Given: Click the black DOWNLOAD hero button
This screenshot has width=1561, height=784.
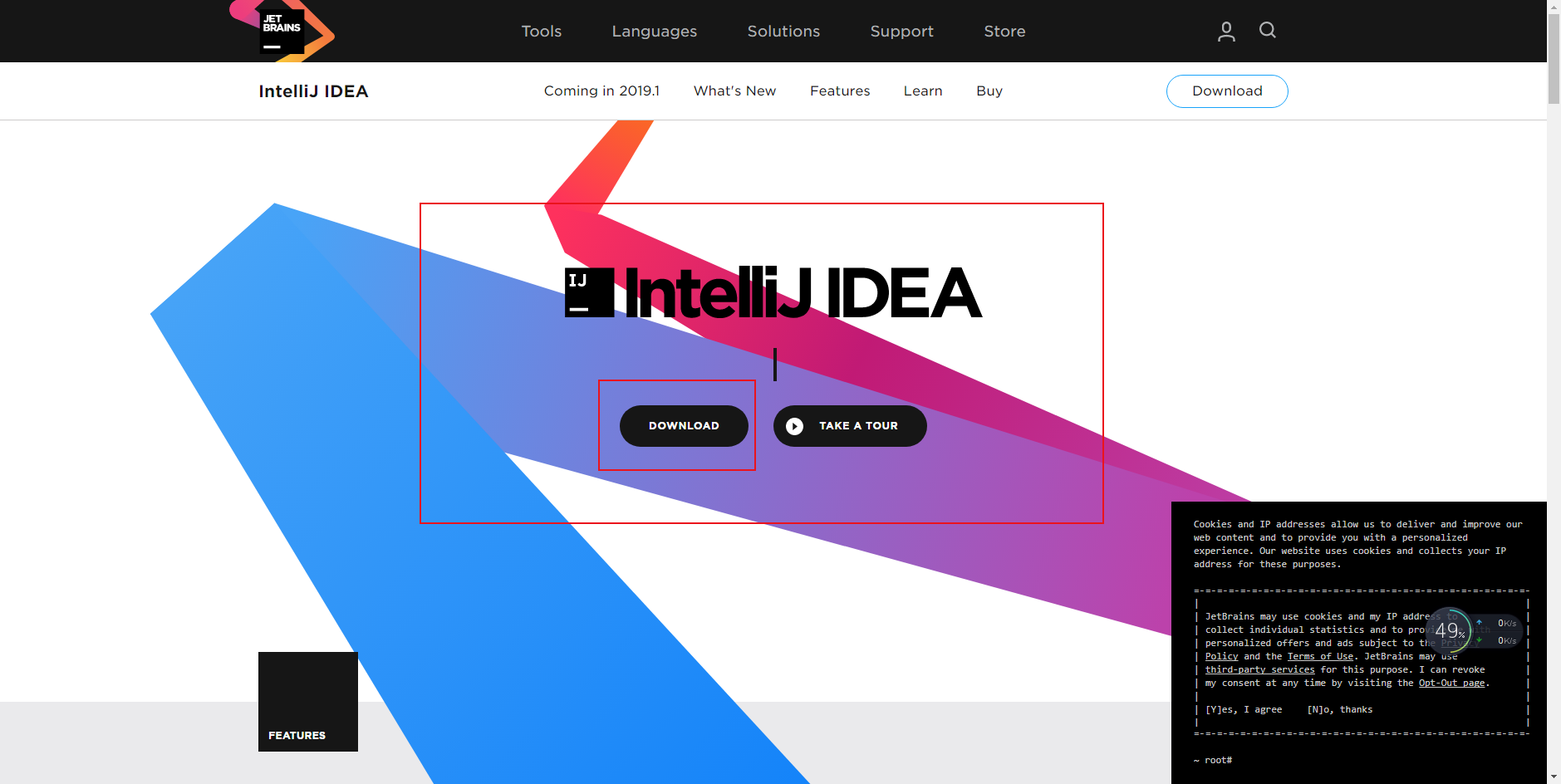Looking at the screenshot, I should pos(684,426).
